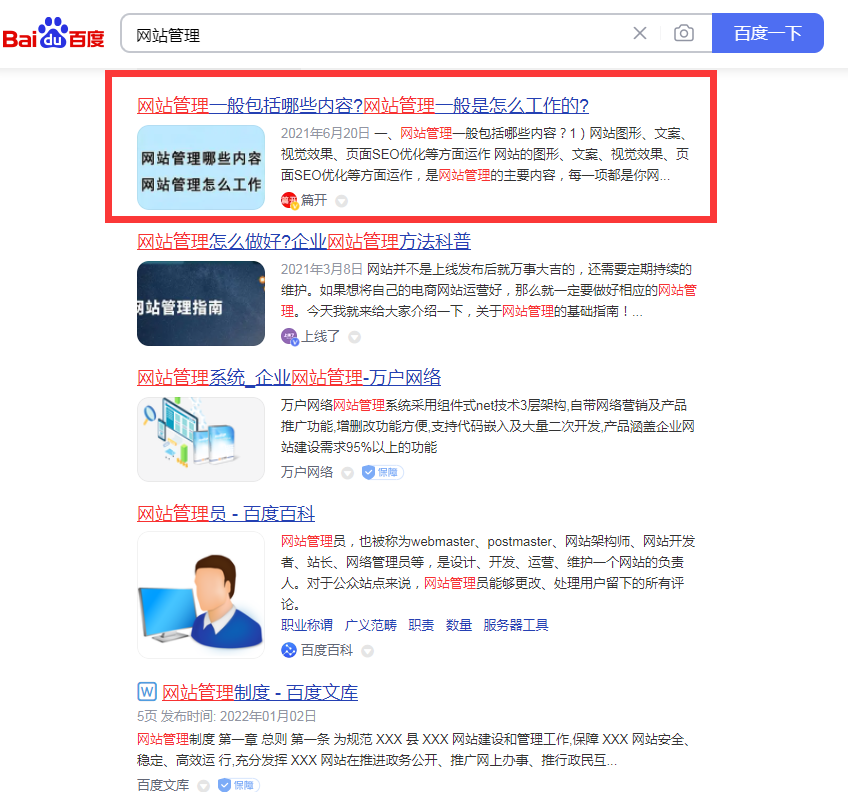This screenshot has width=848, height=792.
Task: Open 网站管理怎么做好 result link
Action: coord(303,241)
